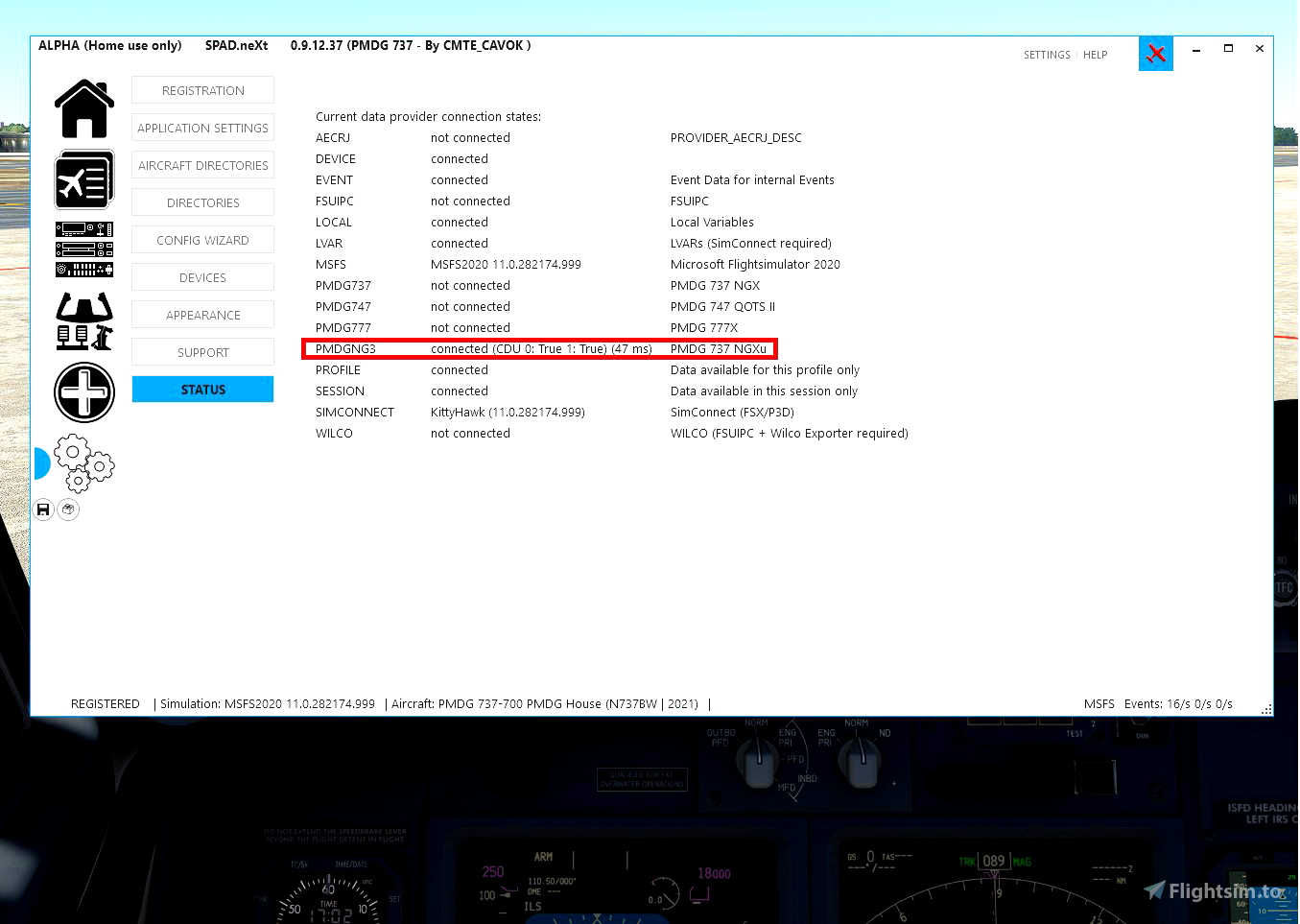Open the gears settings icon in sidebar

pos(84,463)
